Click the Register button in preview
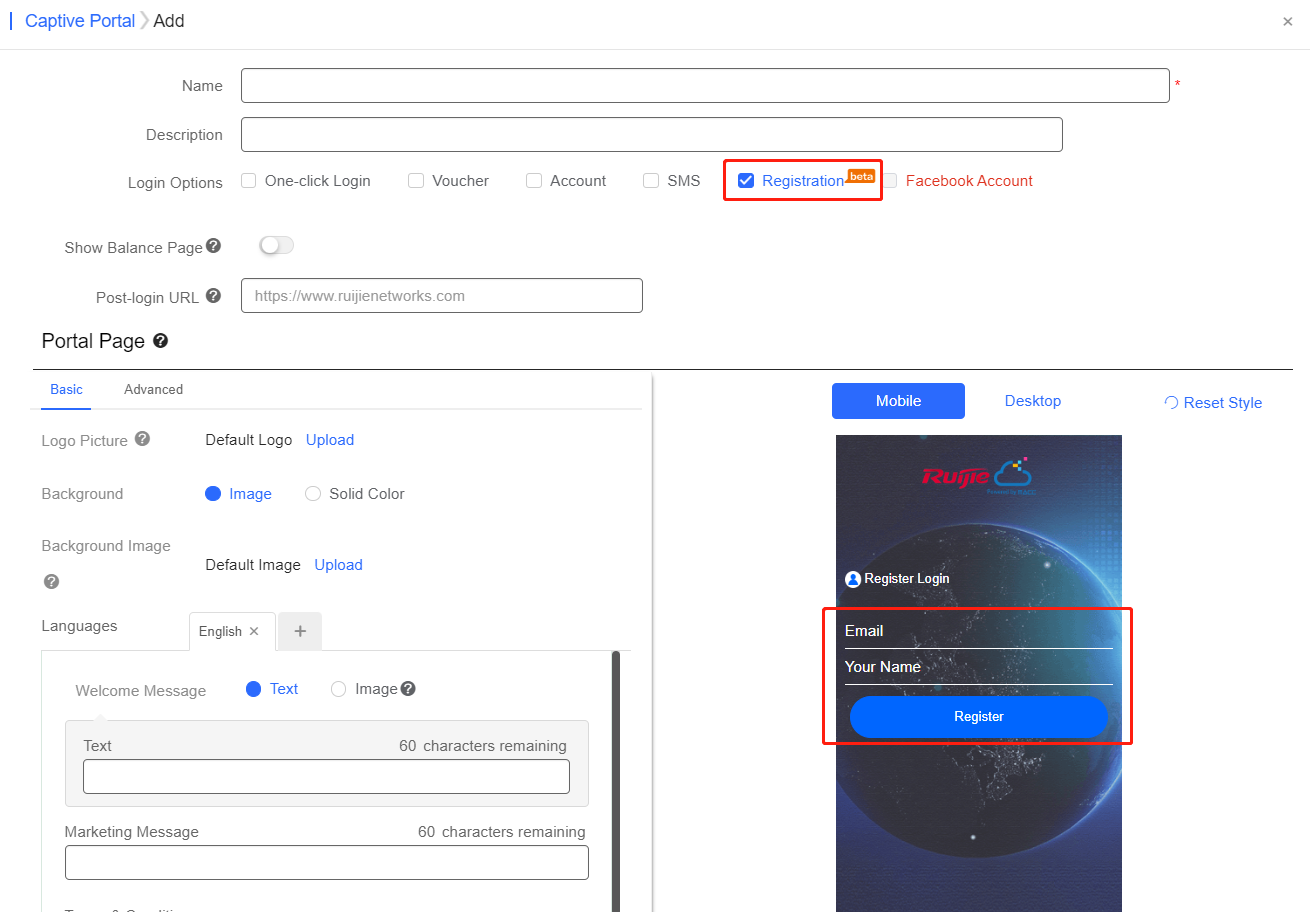1310x912 pixels. [x=979, y=717]
